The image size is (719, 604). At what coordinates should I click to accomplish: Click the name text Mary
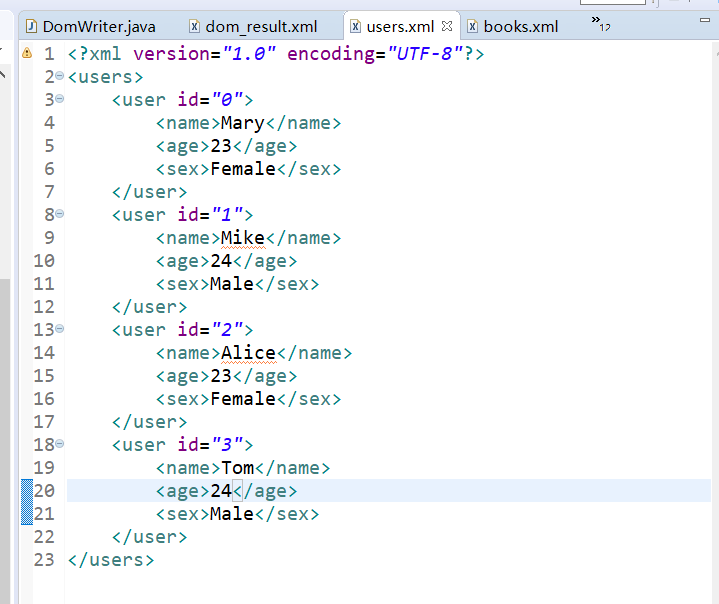tap(243, 123)
